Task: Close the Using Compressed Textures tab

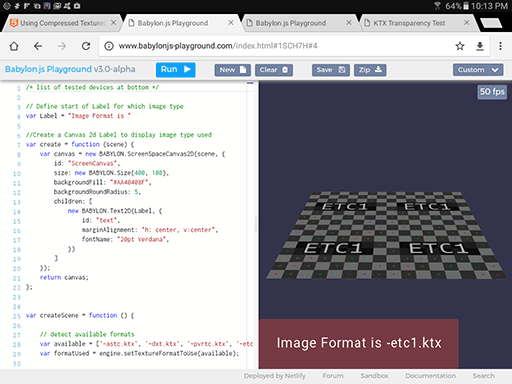Action: click(x=113, y=23)
